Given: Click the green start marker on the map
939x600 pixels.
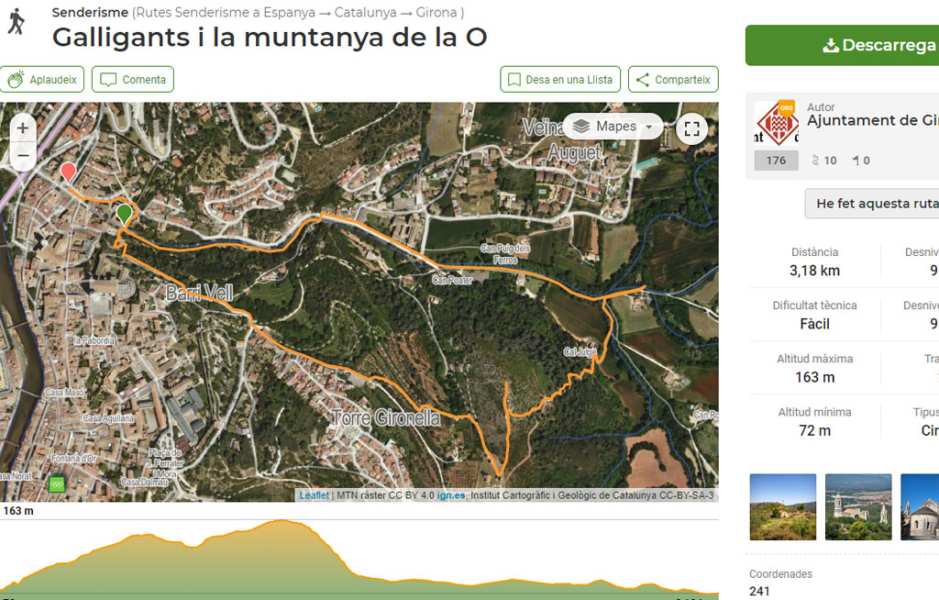Looking at the screenshot, I should click(x=125, y=211).
